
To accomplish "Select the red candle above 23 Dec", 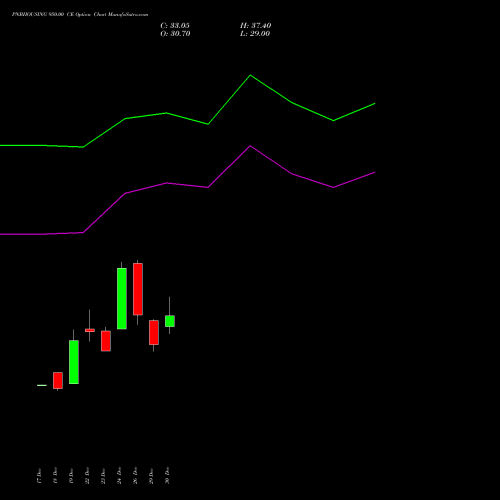I will point(106,341).
